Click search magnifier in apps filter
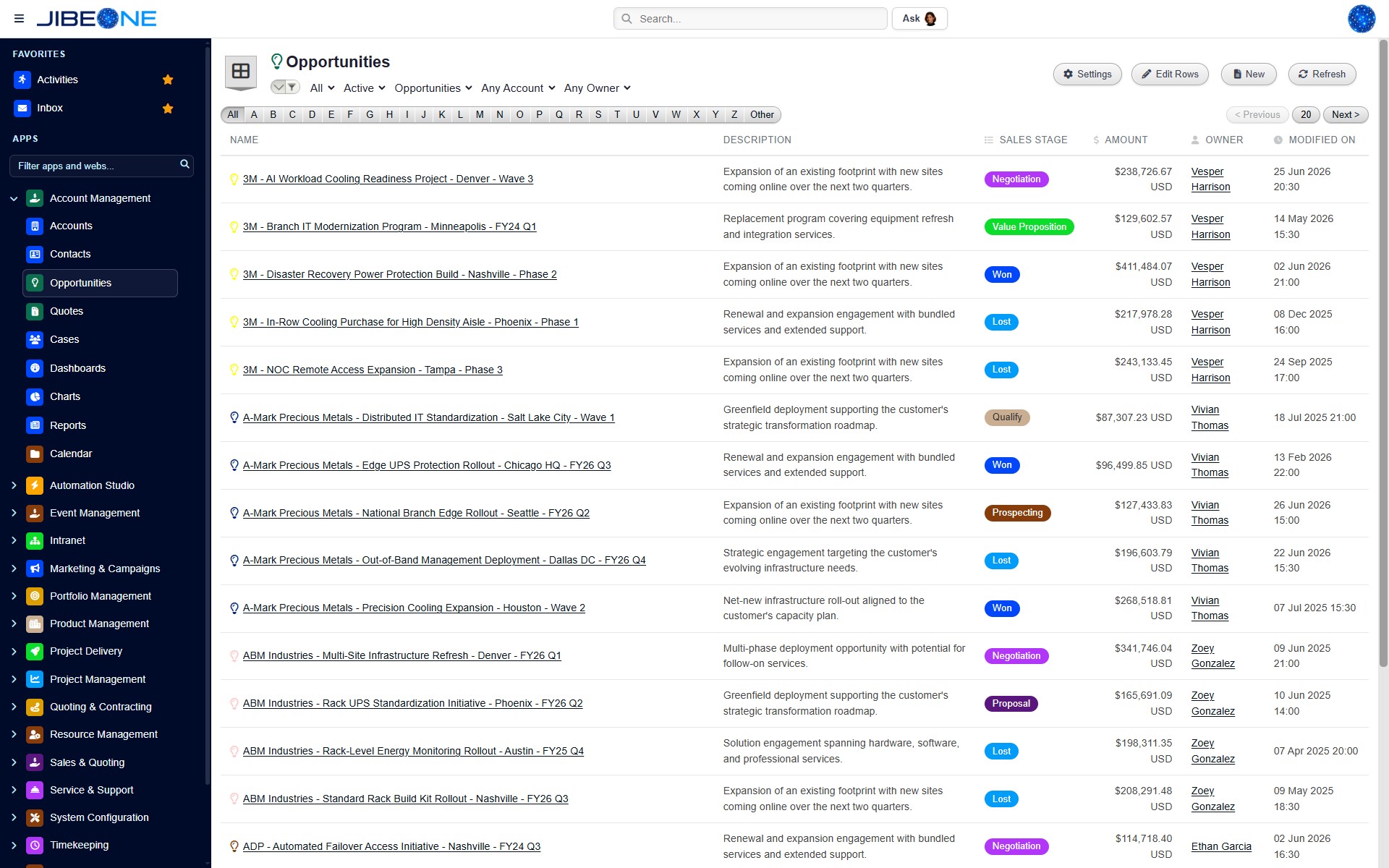The width and height of the screenshot is (1389, 868). (x=184, y=165)
